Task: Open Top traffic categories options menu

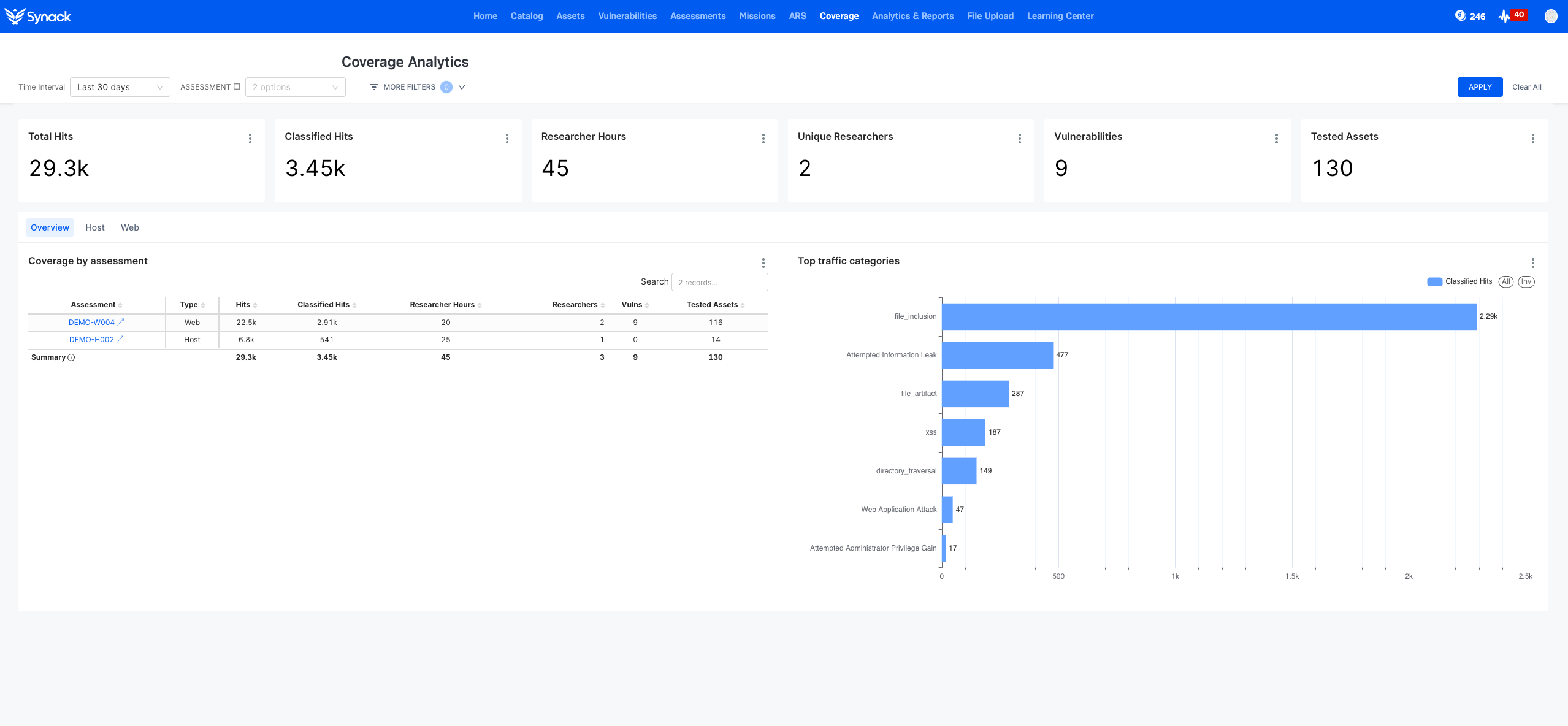Action: pos(1533,263)
